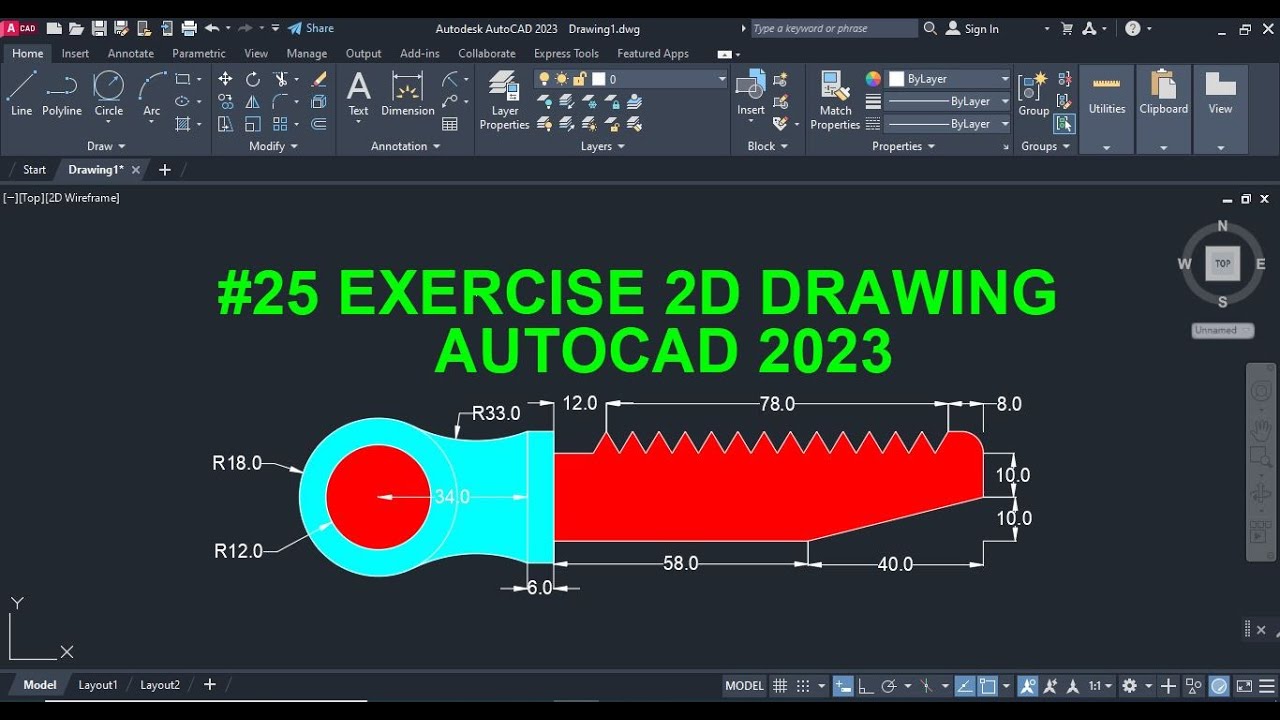The image size is (1280, 720).
Task: Click the Clipboard panel button
Action: (x=1164, y=109)
